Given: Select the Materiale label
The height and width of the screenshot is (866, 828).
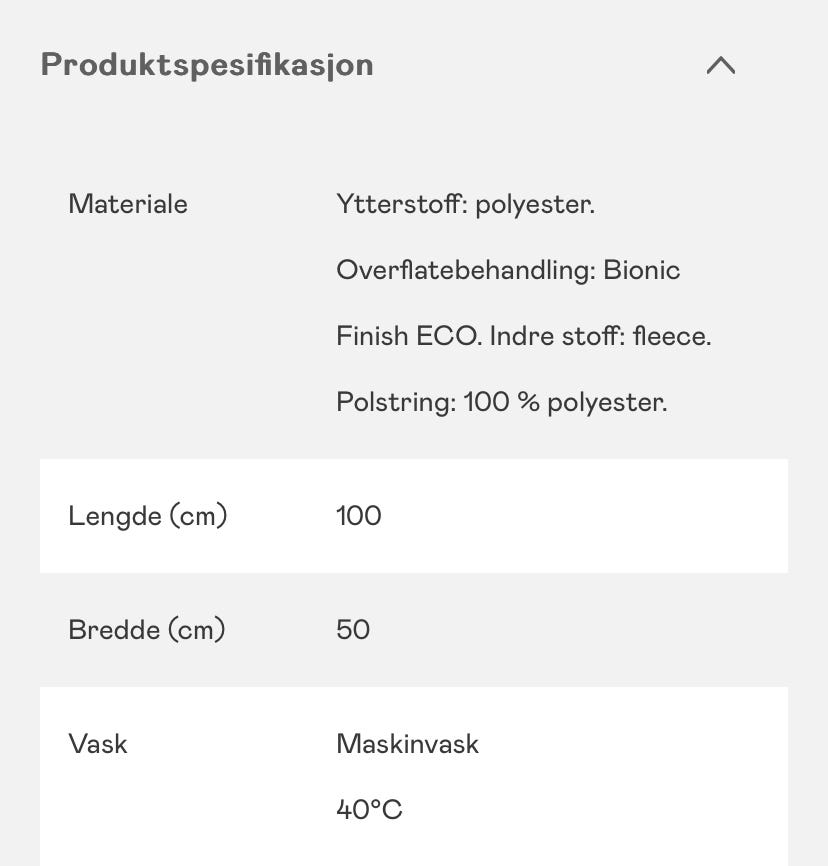Looking at the screenshot, I should [x=128, y=204].
